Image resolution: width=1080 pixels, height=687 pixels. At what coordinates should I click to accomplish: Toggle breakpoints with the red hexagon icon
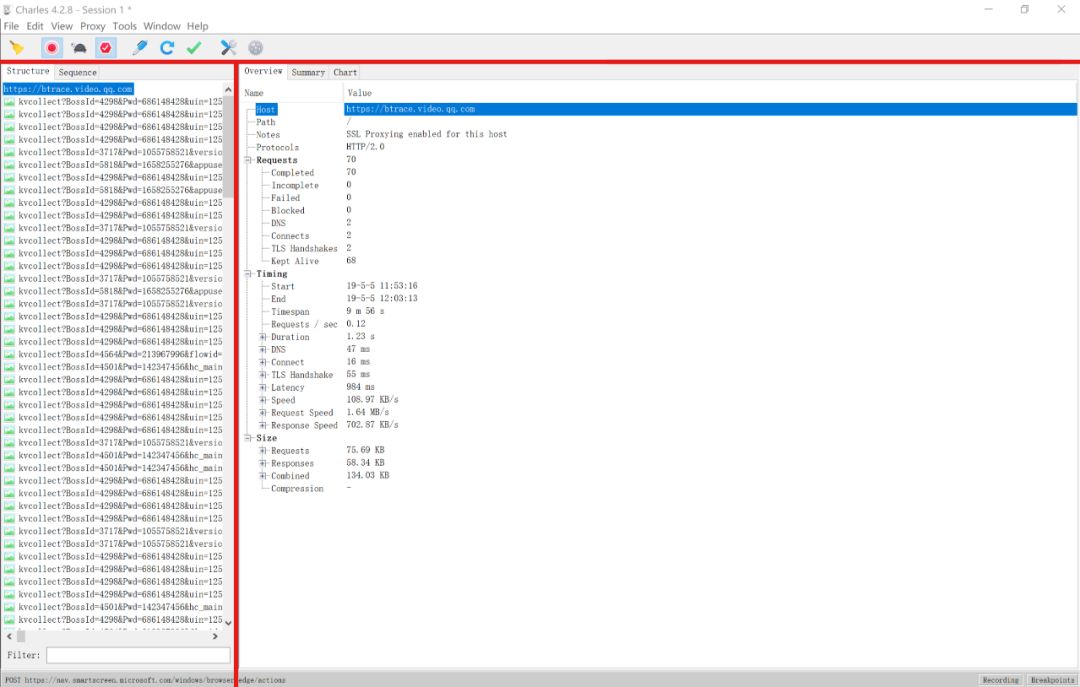[105, 48]
